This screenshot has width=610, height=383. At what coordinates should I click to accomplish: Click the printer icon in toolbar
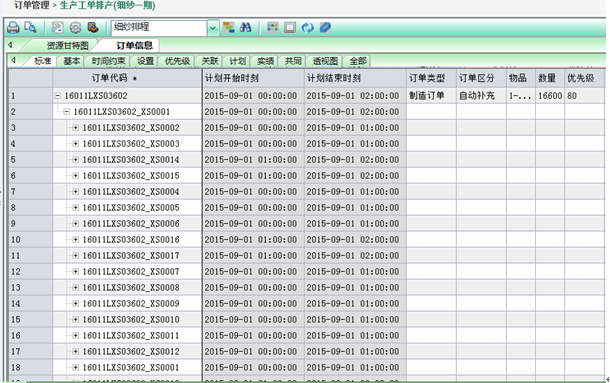13,28
